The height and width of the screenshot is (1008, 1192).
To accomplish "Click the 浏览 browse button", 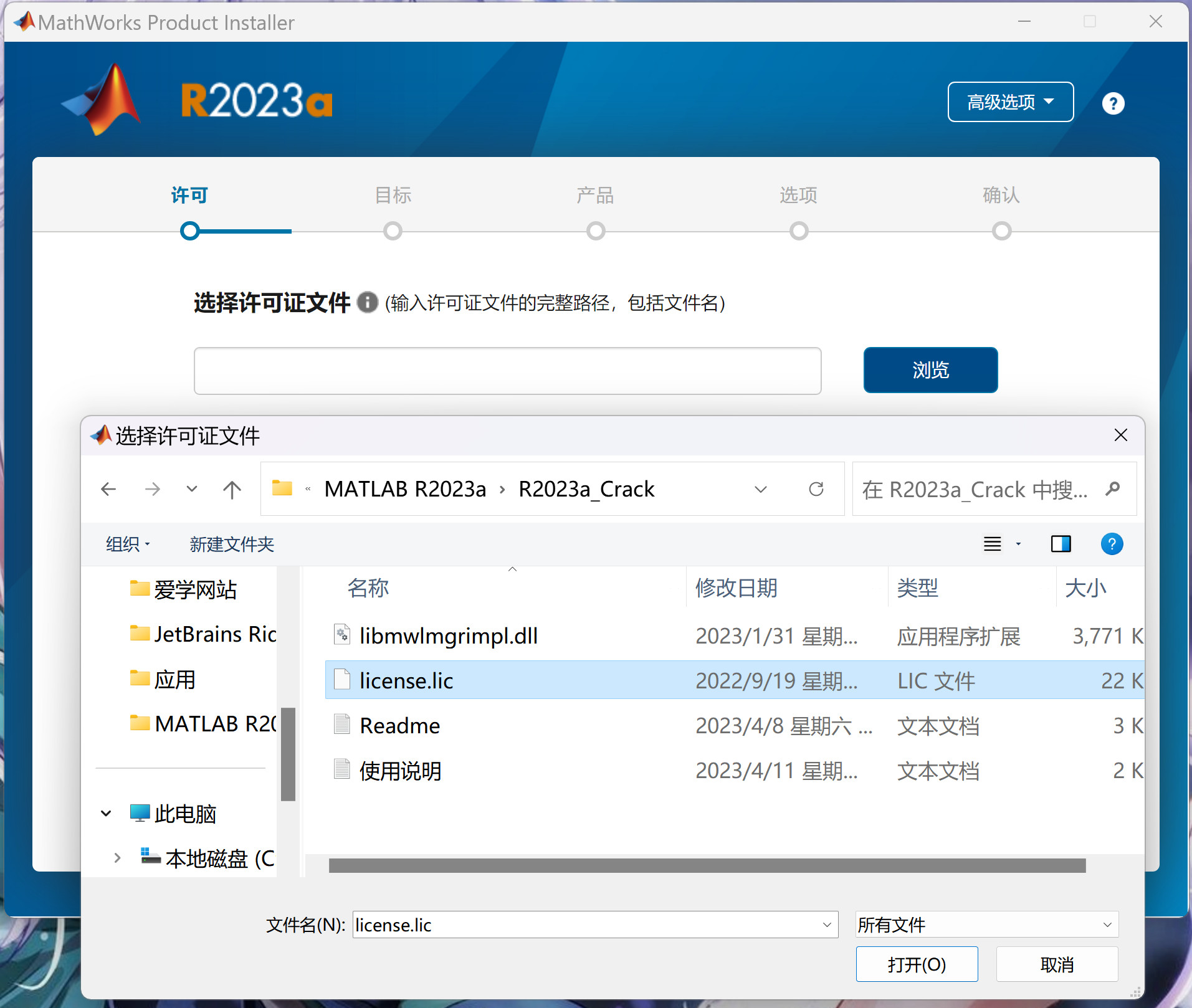I will tap(930, 370).
